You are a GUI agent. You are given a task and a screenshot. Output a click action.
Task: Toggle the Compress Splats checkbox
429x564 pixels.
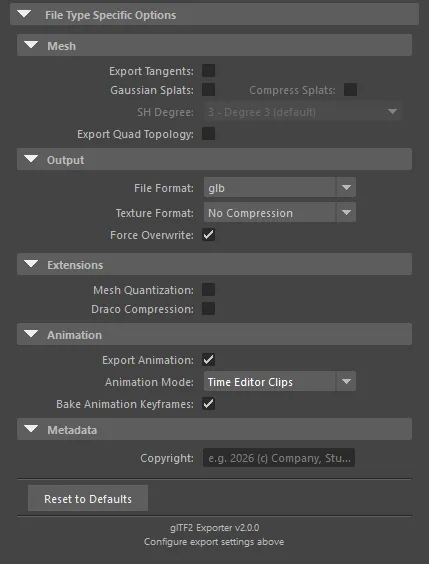351,90
